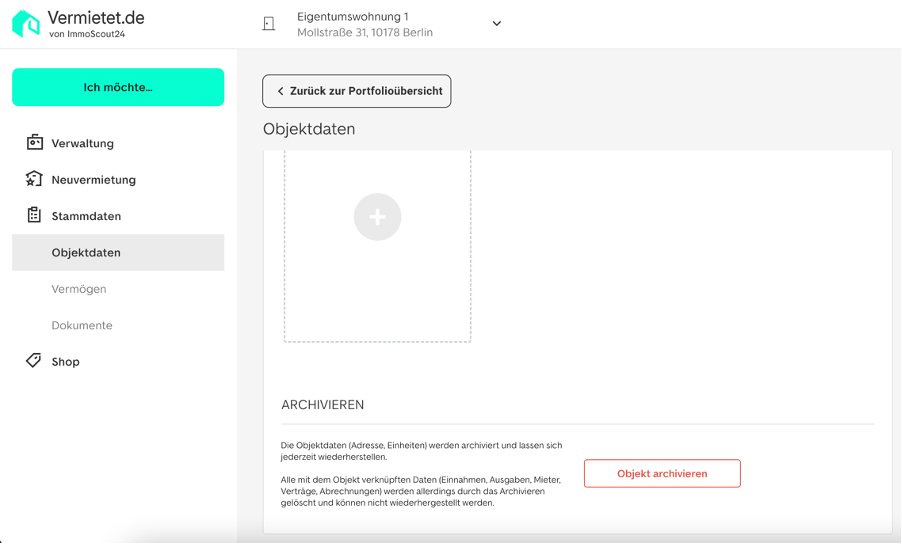Open the Ich möchte... action menu
This screenshot has width=902, height=544.
[x=118, y=87]
